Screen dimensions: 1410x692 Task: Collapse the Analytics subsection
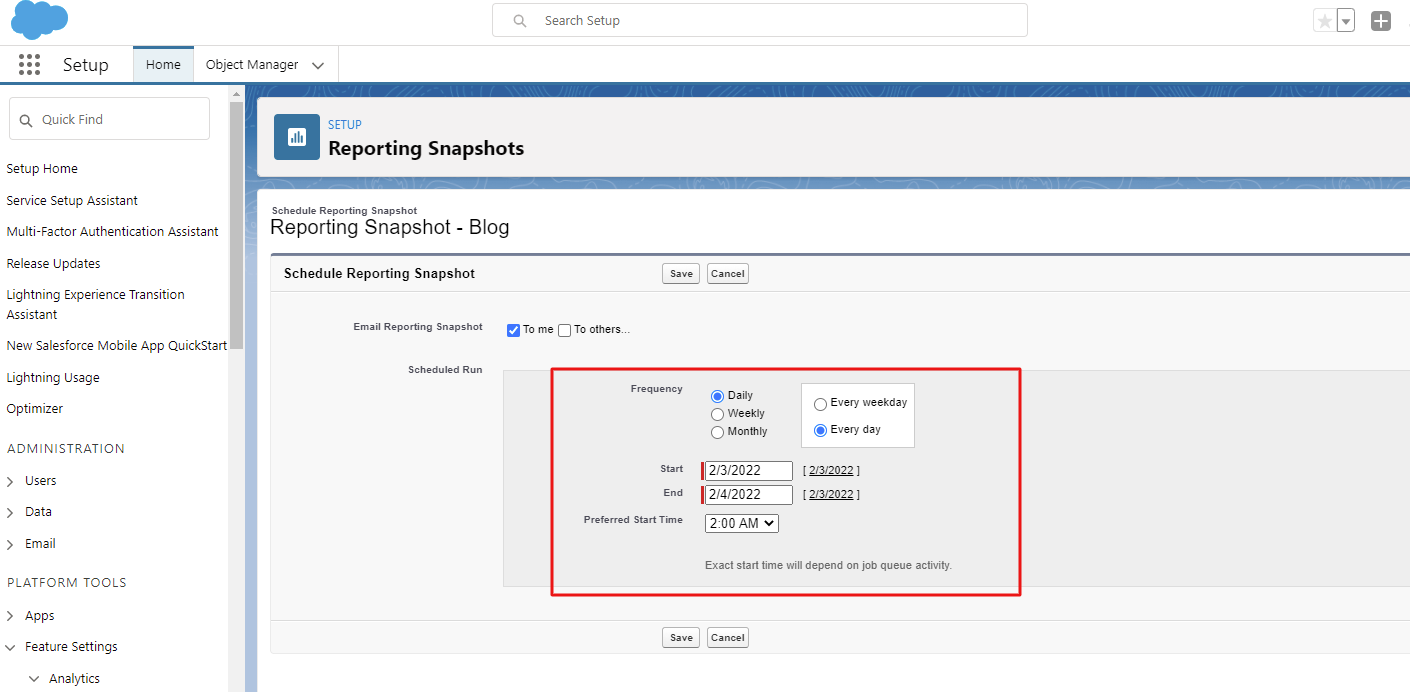tap(34, 679)
